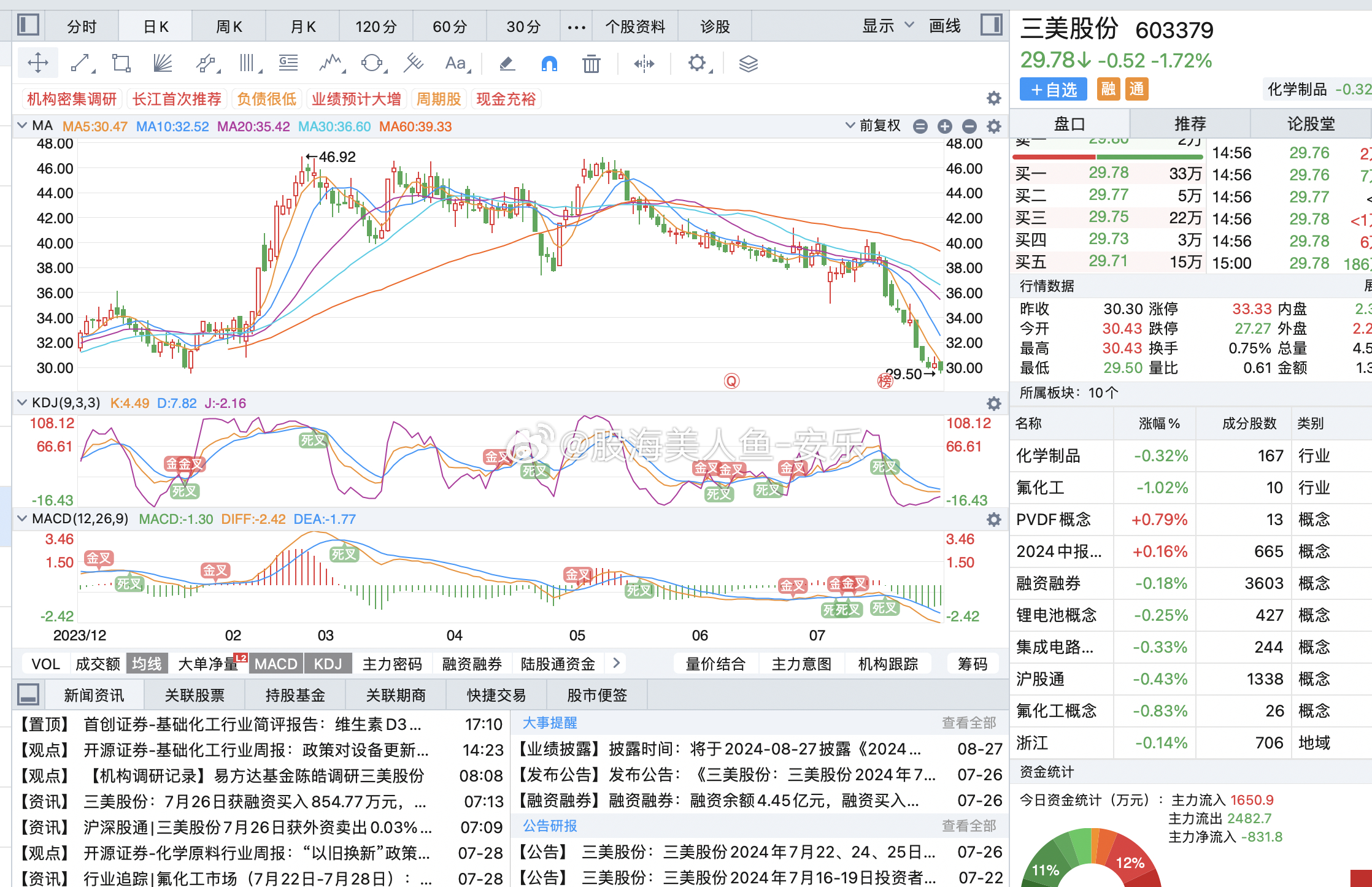Activate the eraser drawing tool
Screen dimensions: 1372x887
tap(507, 63)
